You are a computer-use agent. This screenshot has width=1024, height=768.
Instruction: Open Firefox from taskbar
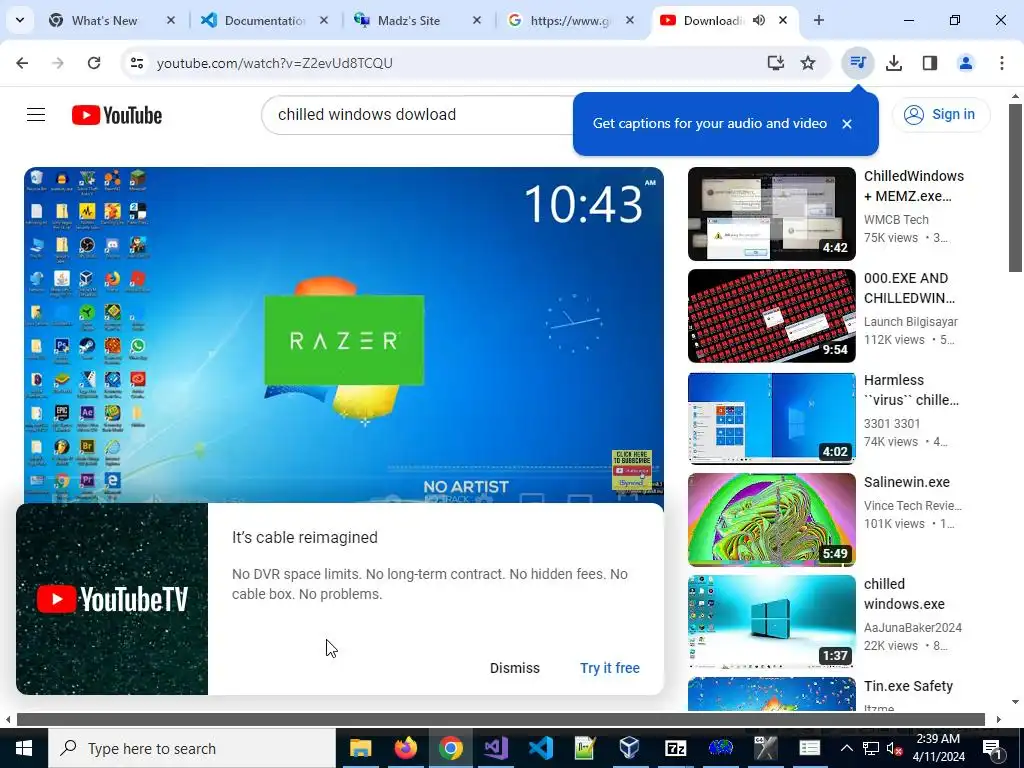click(406, 748)
